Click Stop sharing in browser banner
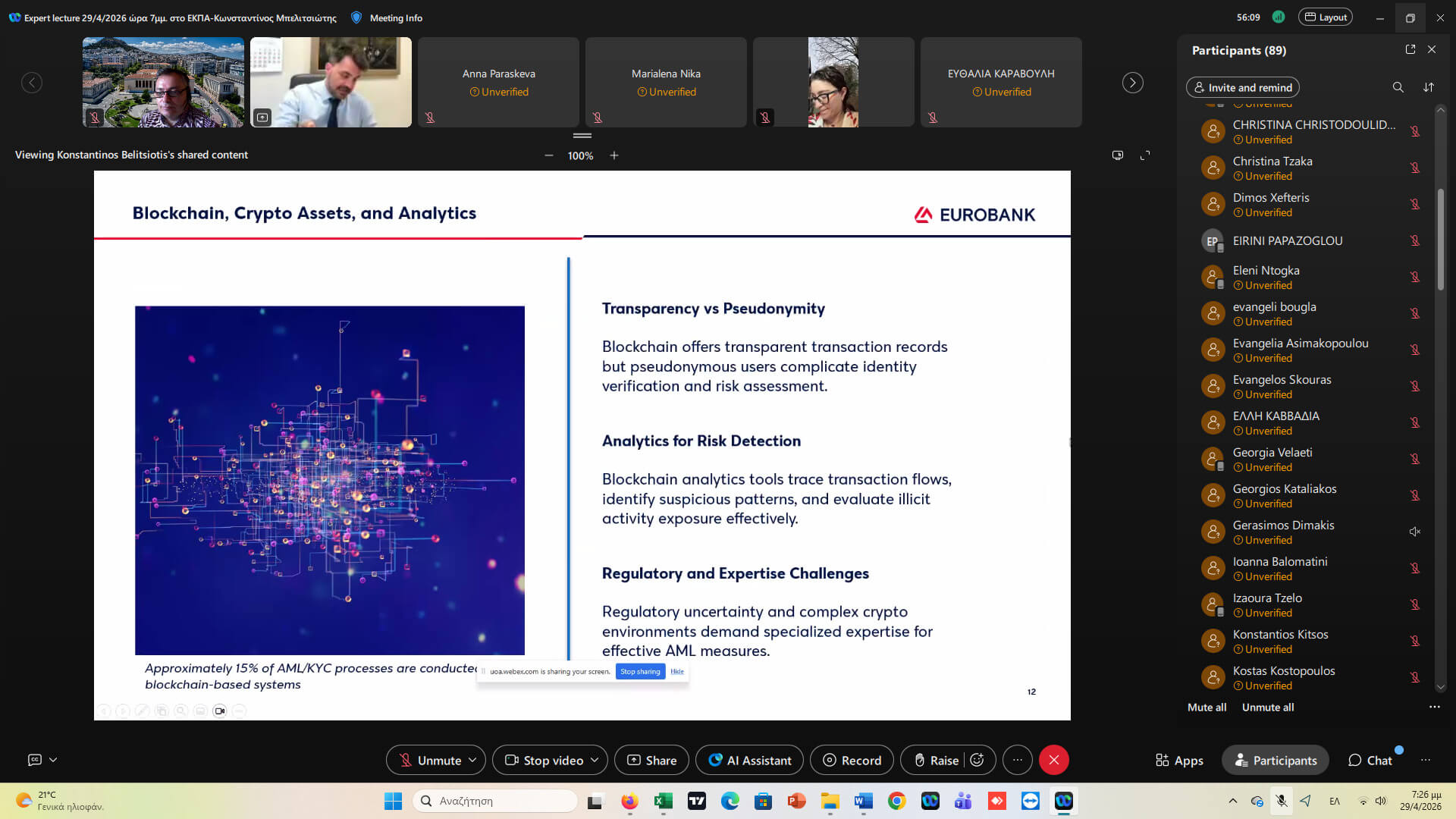Screen dimensions: 1456x819 coord(640,671)
